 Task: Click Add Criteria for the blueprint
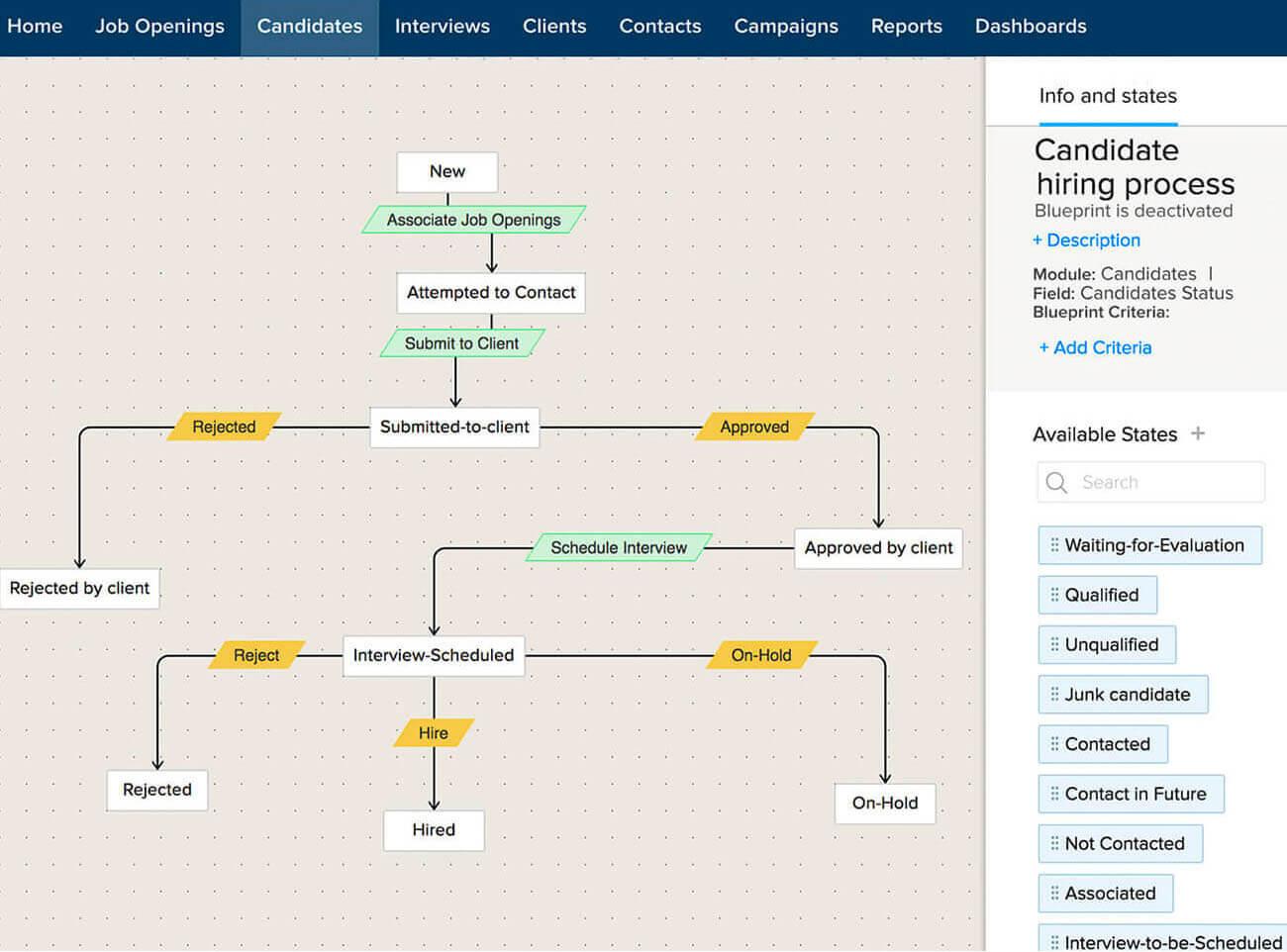1095,347
